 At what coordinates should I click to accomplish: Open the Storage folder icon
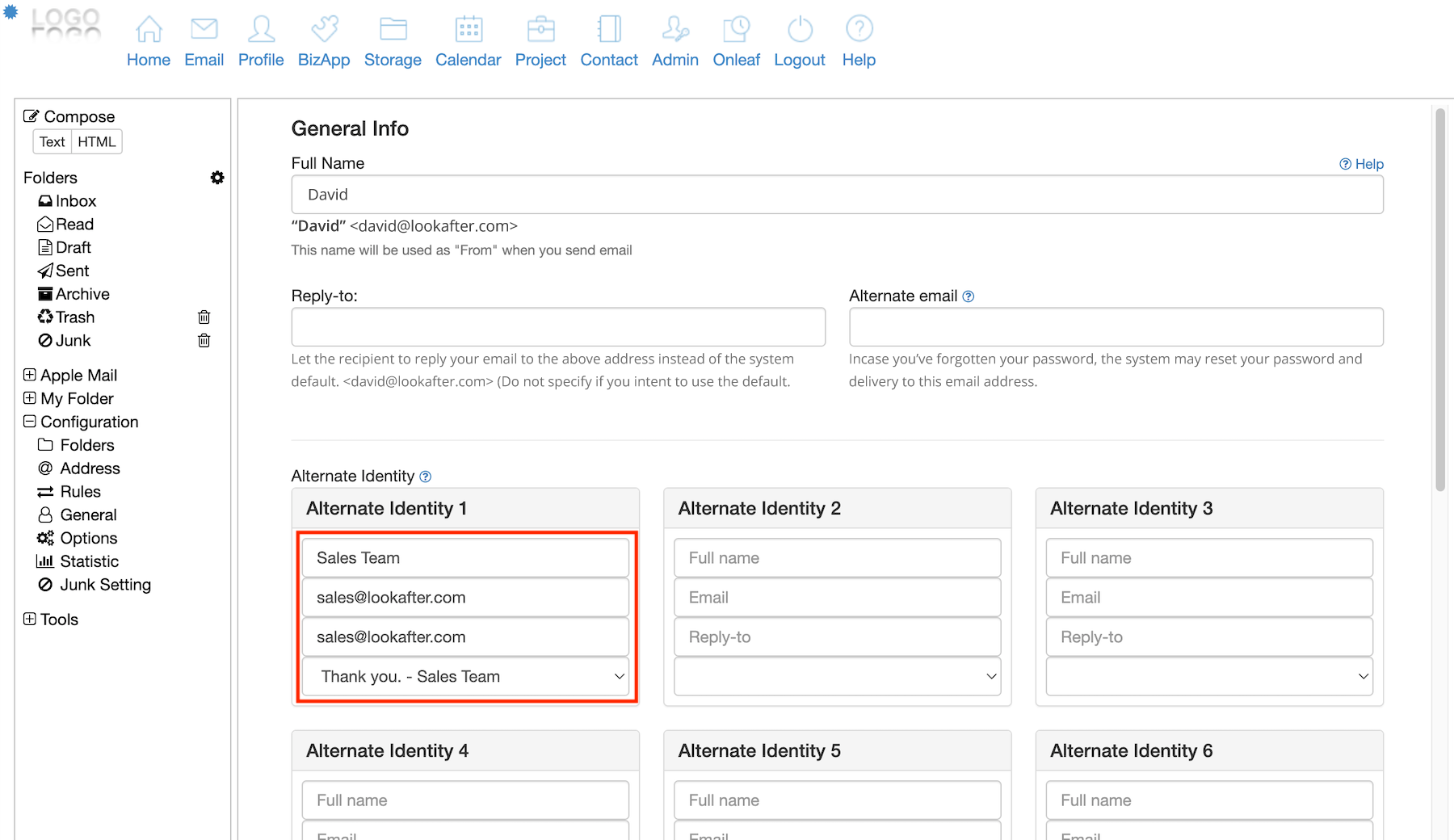click(x=393, y=30)
